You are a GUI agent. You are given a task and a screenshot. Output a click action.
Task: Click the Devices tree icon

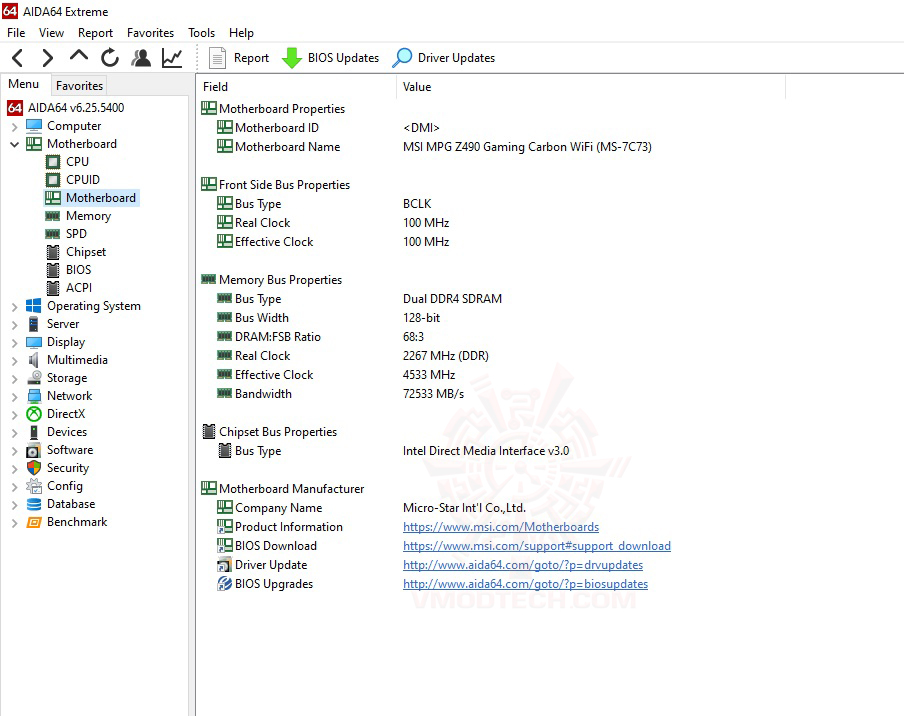point(34,432)
